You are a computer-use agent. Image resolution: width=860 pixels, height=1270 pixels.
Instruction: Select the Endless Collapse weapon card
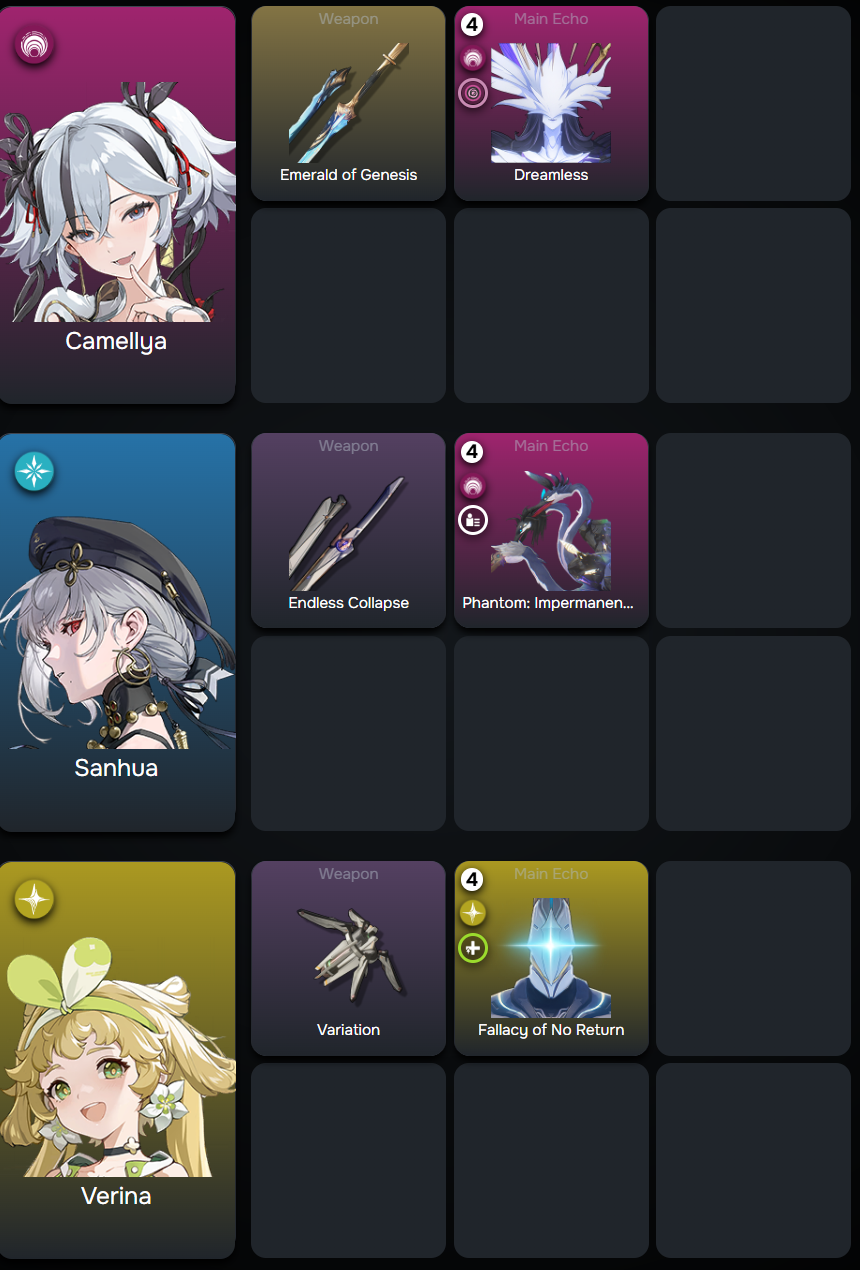348,530
